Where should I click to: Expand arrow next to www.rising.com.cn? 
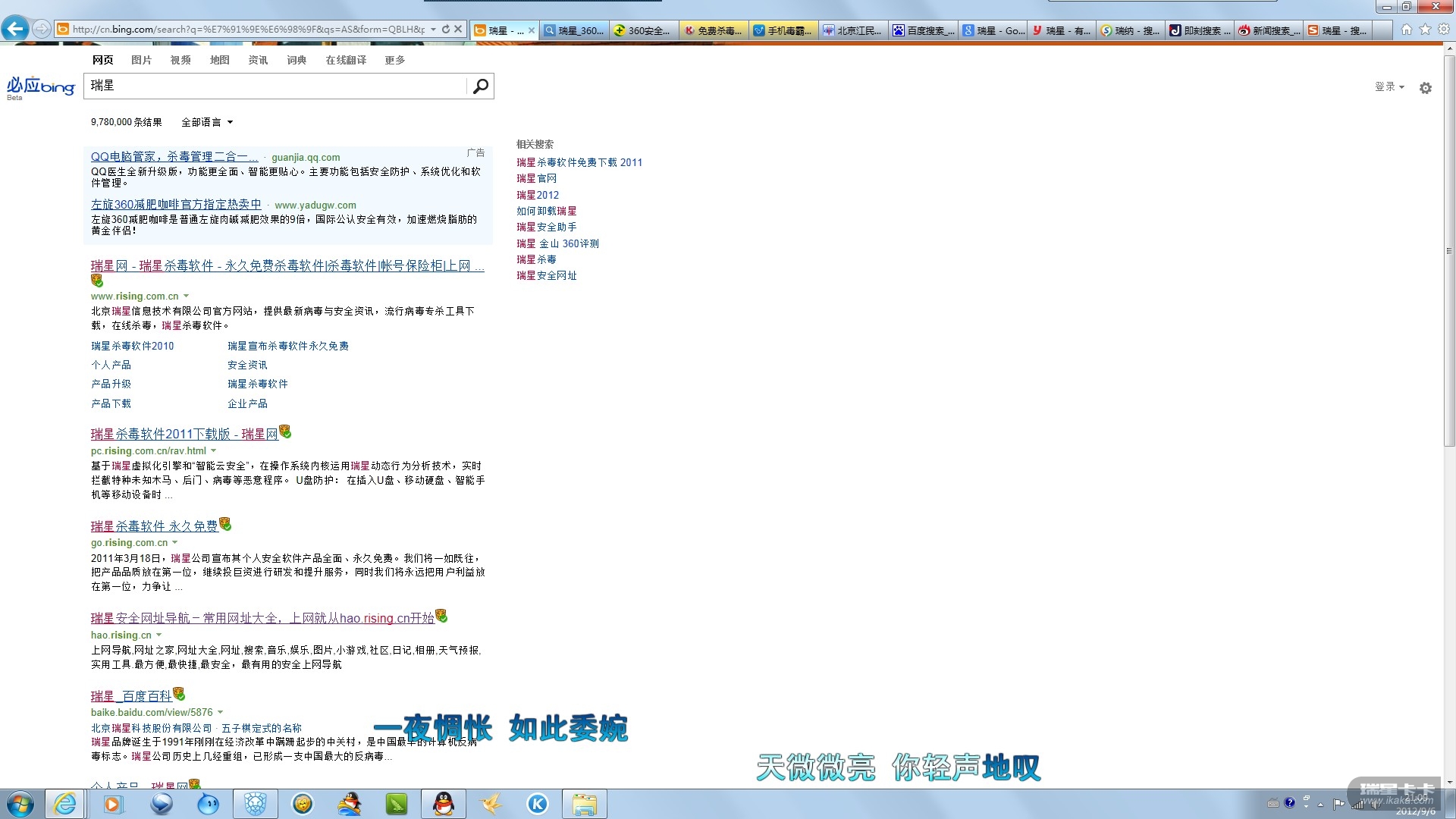tap(186, 297)
